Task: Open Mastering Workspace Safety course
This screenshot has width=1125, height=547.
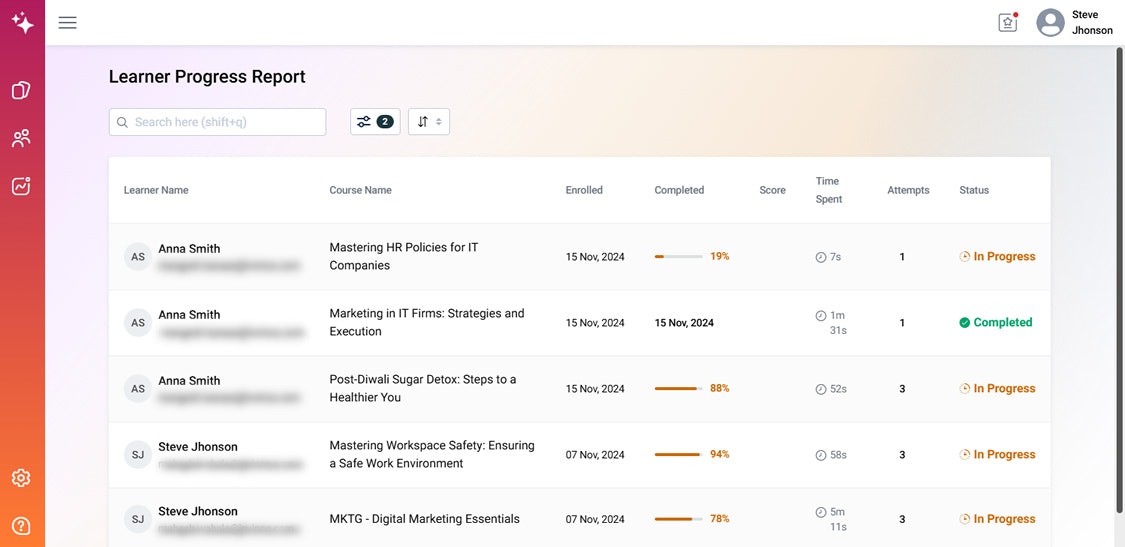Action: (432, 454)
